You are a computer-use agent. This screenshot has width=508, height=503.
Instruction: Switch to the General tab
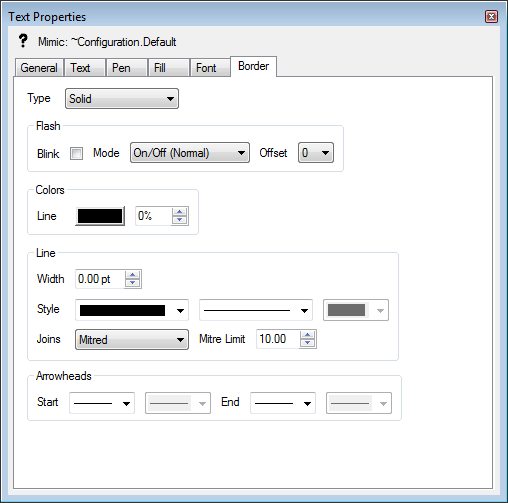click(x=39, y=68)
